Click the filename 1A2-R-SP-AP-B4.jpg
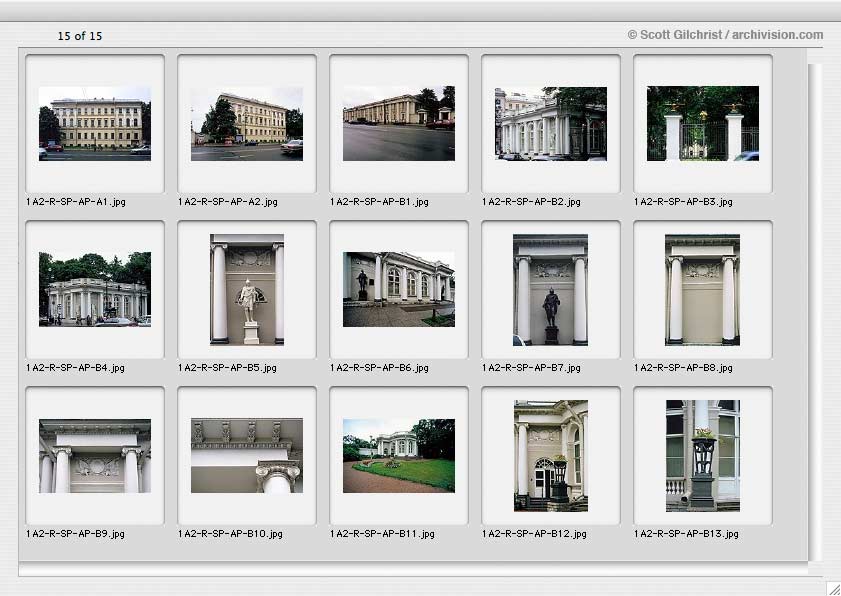The image size is (841, 596). coord(75,368)
